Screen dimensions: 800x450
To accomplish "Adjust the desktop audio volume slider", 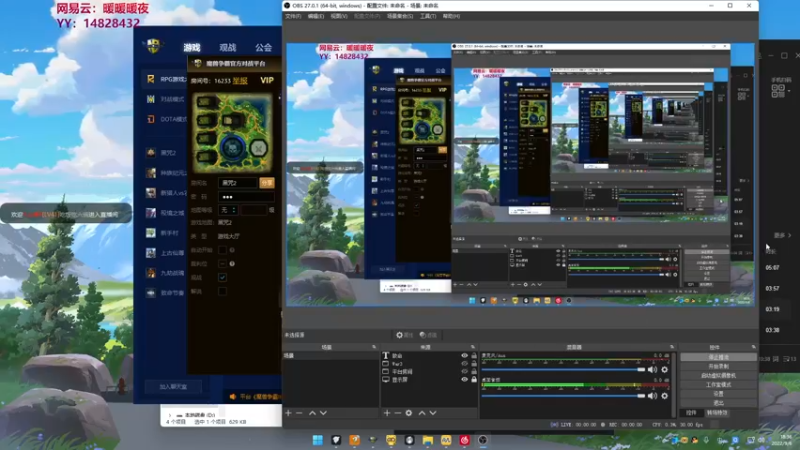I will pos(563,395).
